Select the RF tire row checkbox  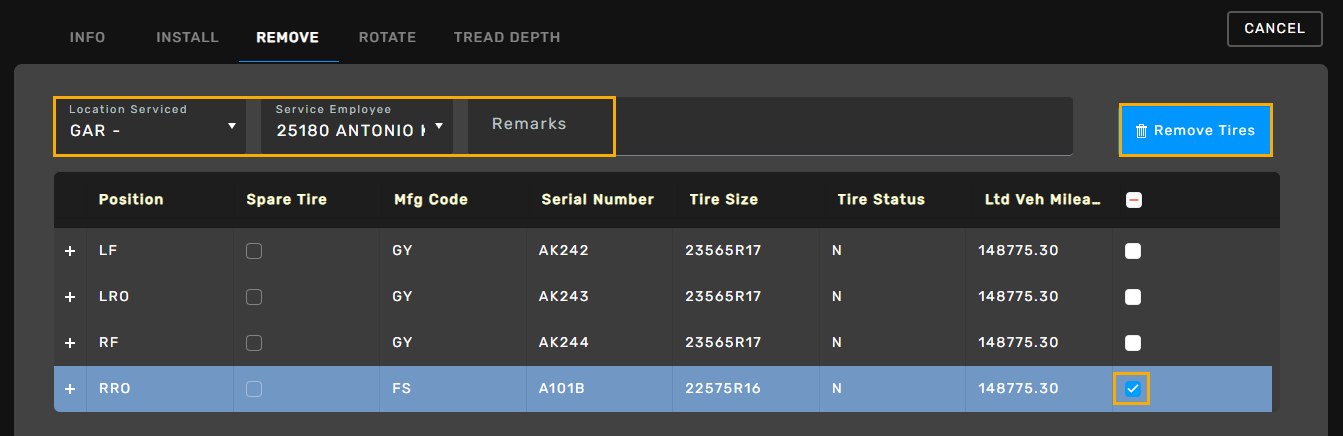pyautogui.click(x=1133, y=343)
